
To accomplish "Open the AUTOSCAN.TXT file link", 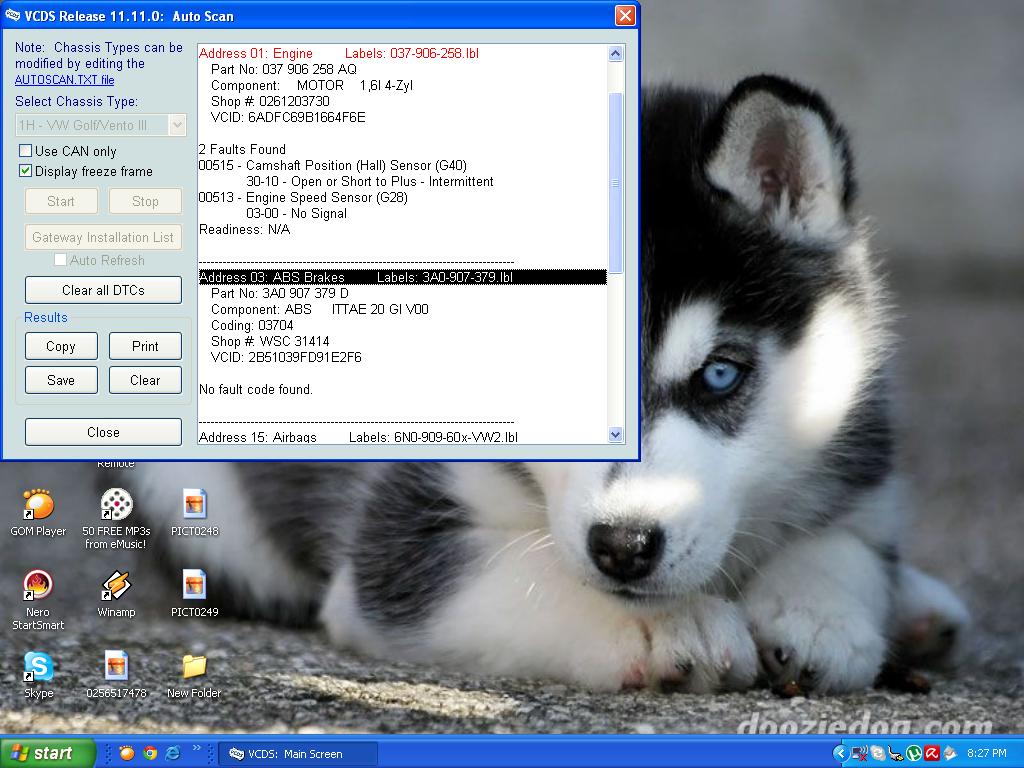I will [64, 80].
